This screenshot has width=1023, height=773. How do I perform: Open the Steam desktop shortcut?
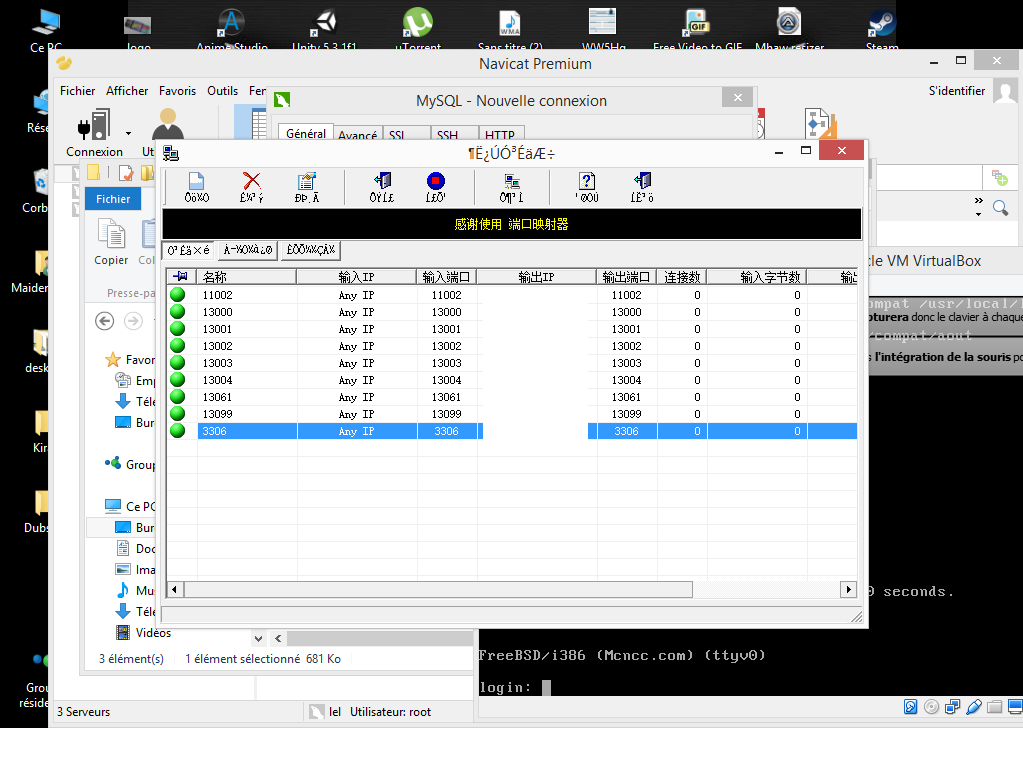pyautogui.click(x=881, y=27)
